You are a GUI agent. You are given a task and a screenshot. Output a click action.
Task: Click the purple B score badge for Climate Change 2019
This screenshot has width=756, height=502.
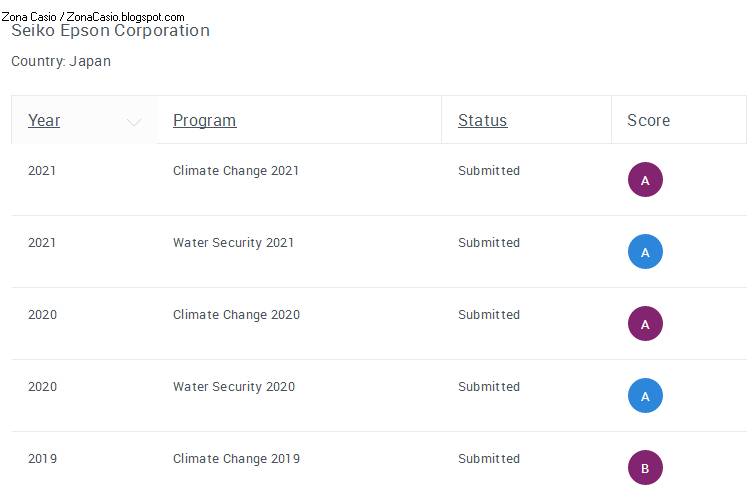pos(645,468)
